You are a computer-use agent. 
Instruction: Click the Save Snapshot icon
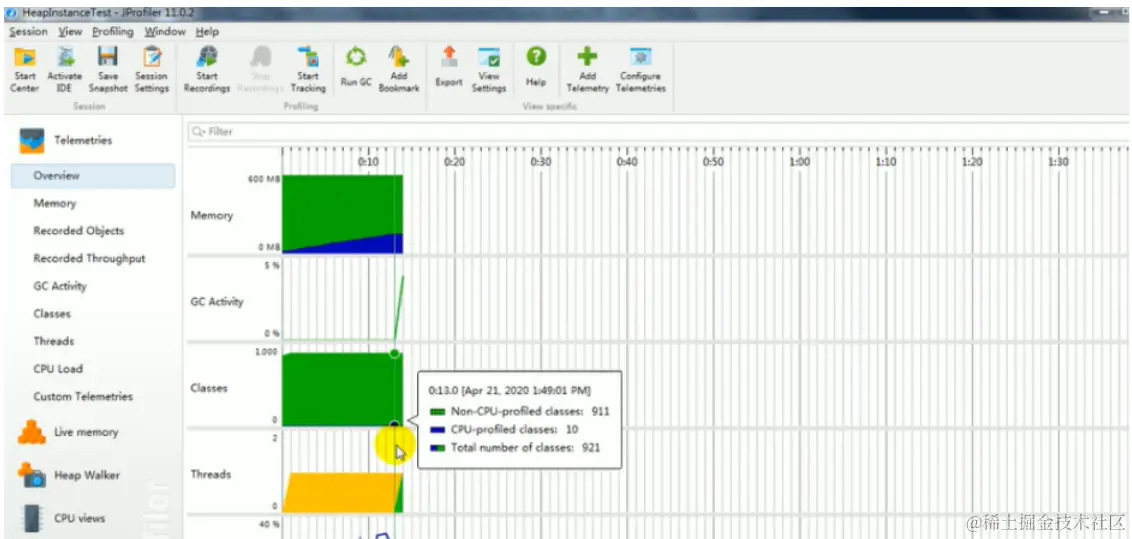[x=108, y=57]
